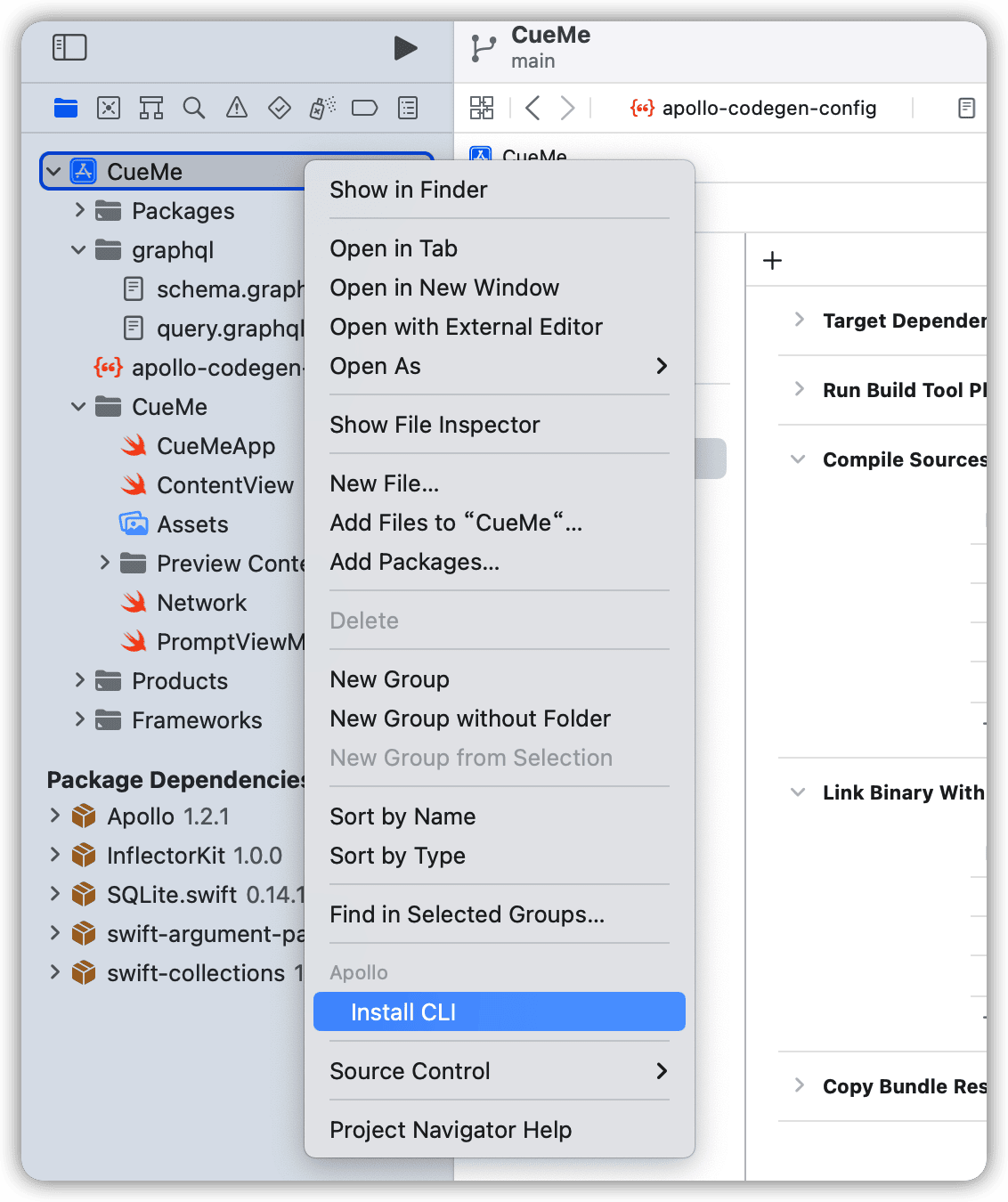Image resolution: width=1008 pixels, height=1202 pixels.
Task: Expand the swift-collections package
Action: click(x=54, y=972)
